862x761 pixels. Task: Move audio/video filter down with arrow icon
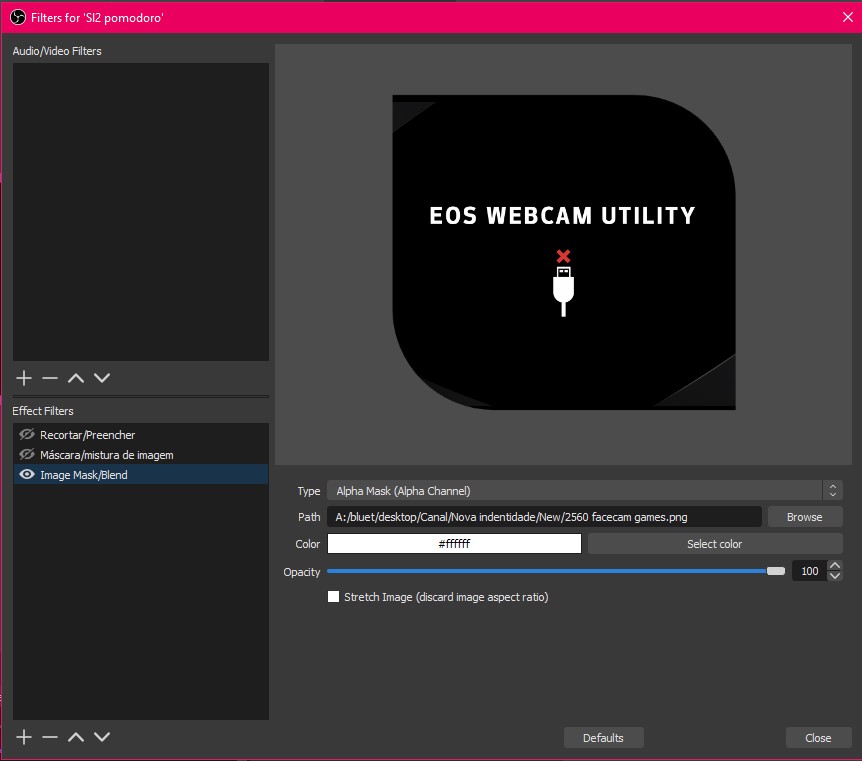coord(102,378)
